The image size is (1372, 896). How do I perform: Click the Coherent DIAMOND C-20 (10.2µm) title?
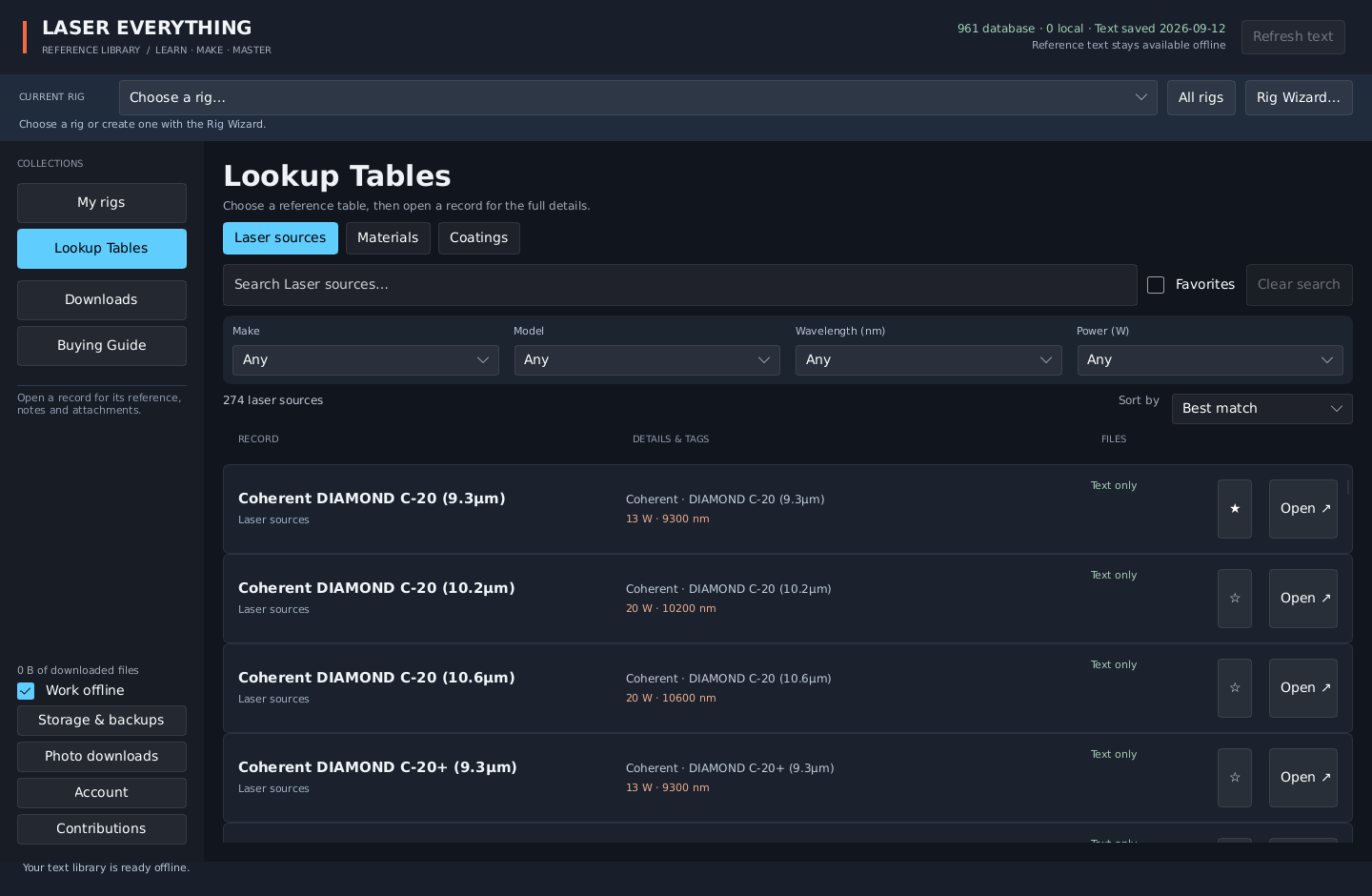click(376, 588)
